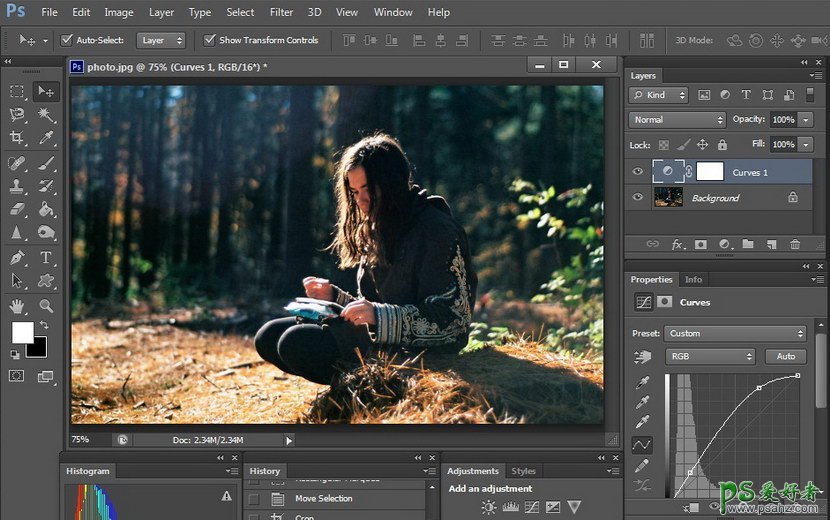The image size is (830, 520).
Task: Select the Horizontal Type tool
Action: pos(46,258)
